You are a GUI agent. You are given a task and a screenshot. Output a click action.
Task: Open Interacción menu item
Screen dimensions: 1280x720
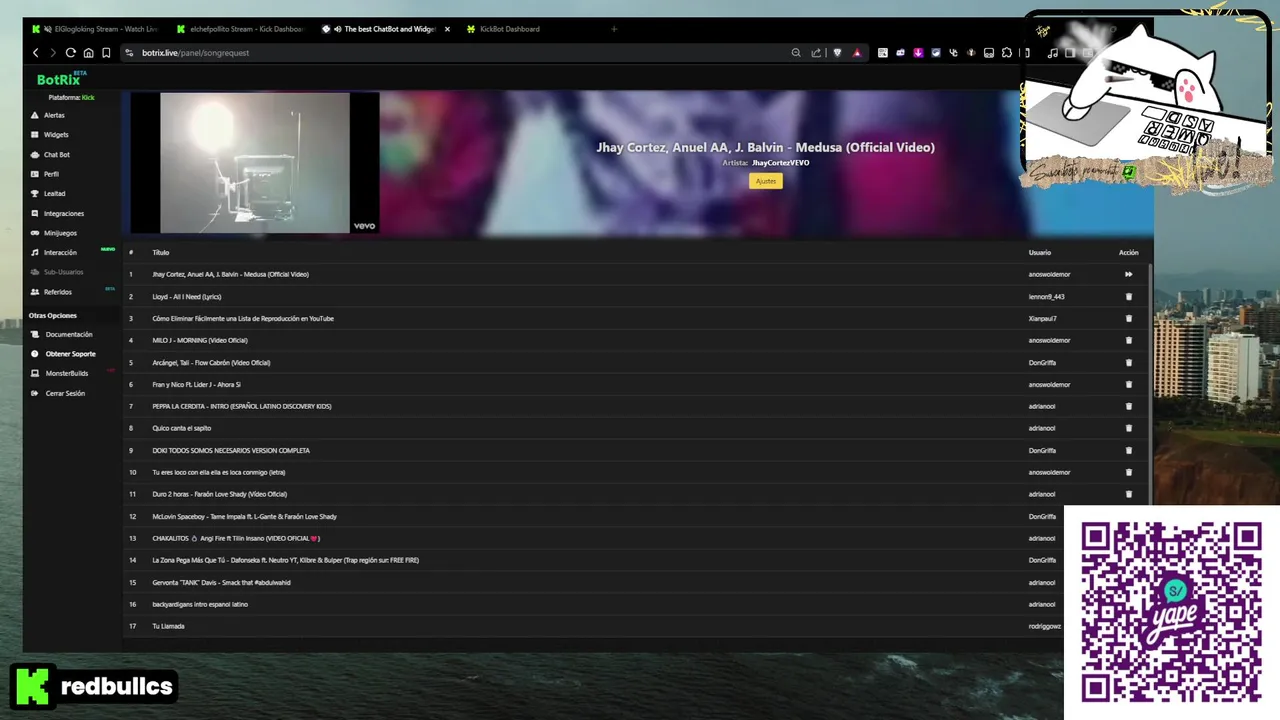coord(60,252)
